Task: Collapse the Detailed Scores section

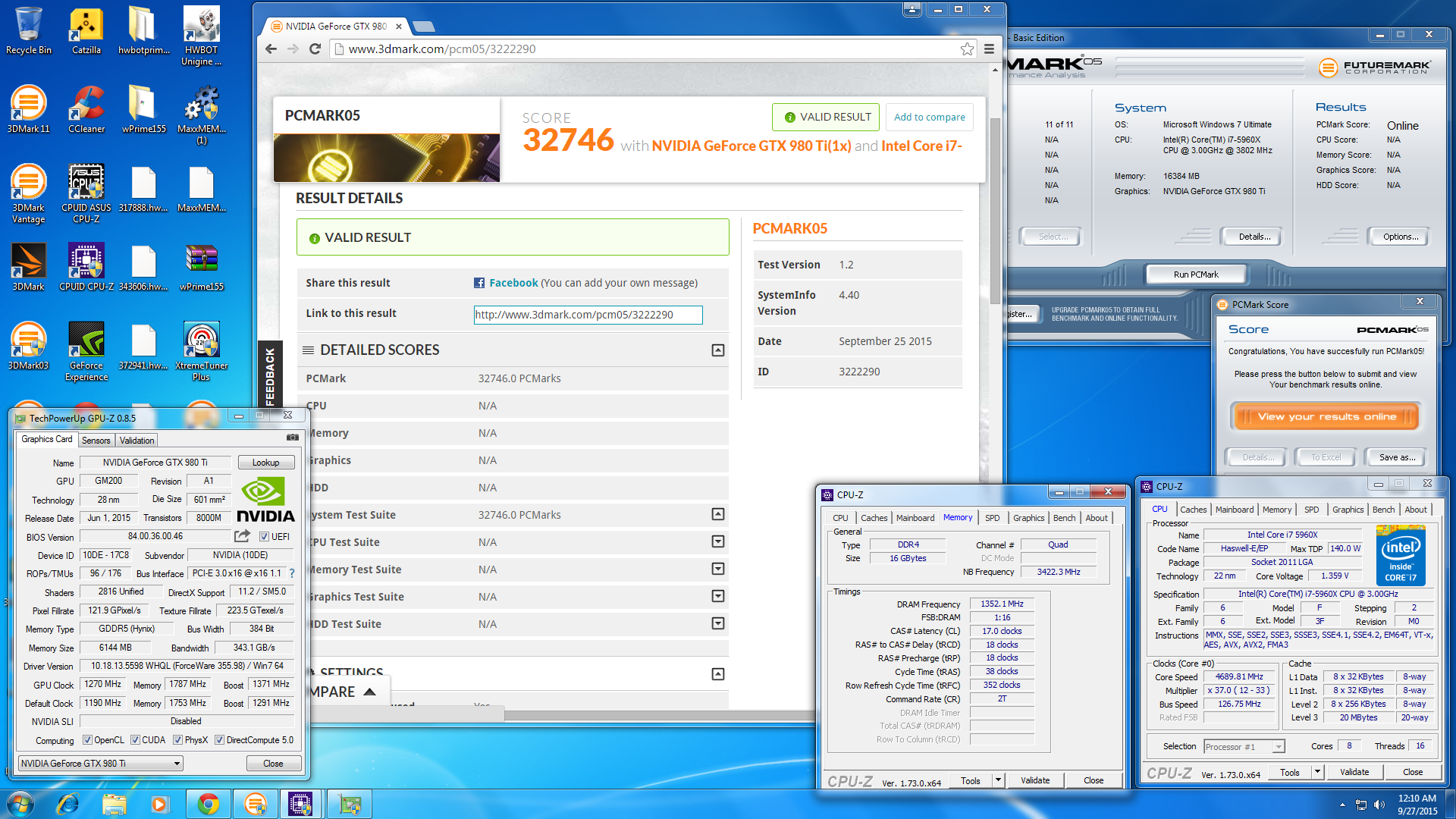Action: [x=717, y=350]
